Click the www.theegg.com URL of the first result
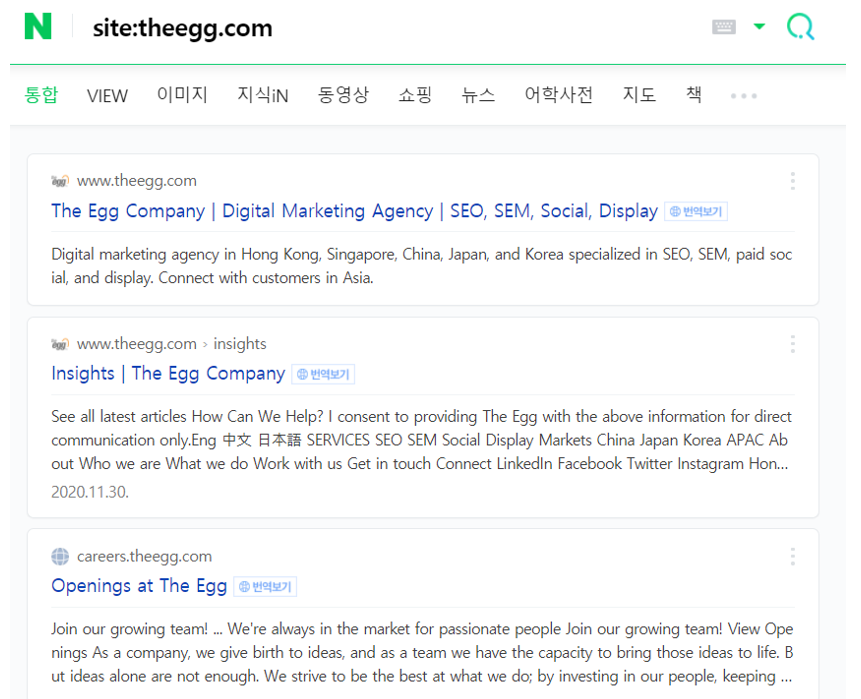Image resolution: width=861 pixels, height=699 pixels. (137, 181)
